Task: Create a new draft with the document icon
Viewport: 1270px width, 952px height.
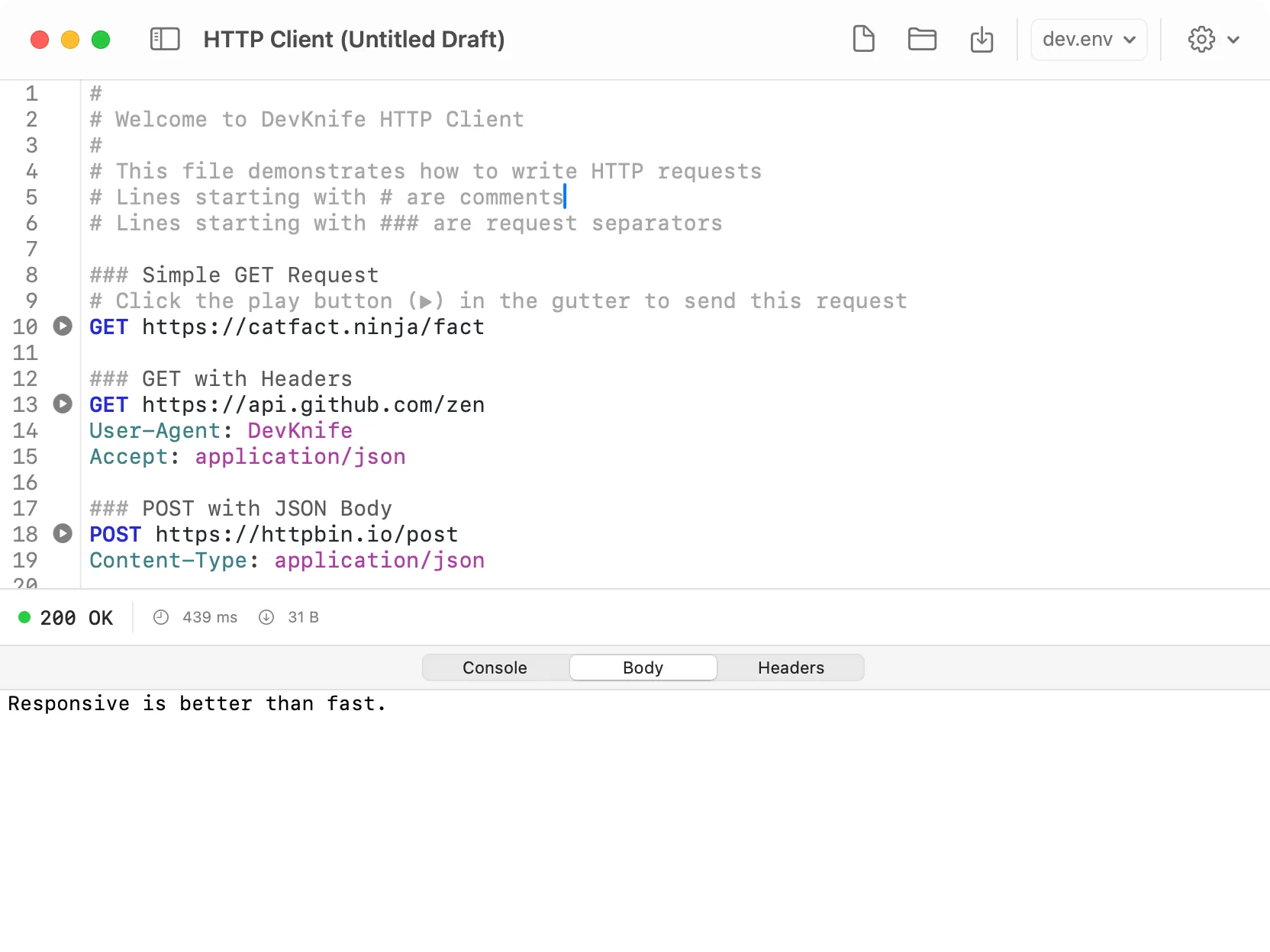Action: [x=863, y=39]
